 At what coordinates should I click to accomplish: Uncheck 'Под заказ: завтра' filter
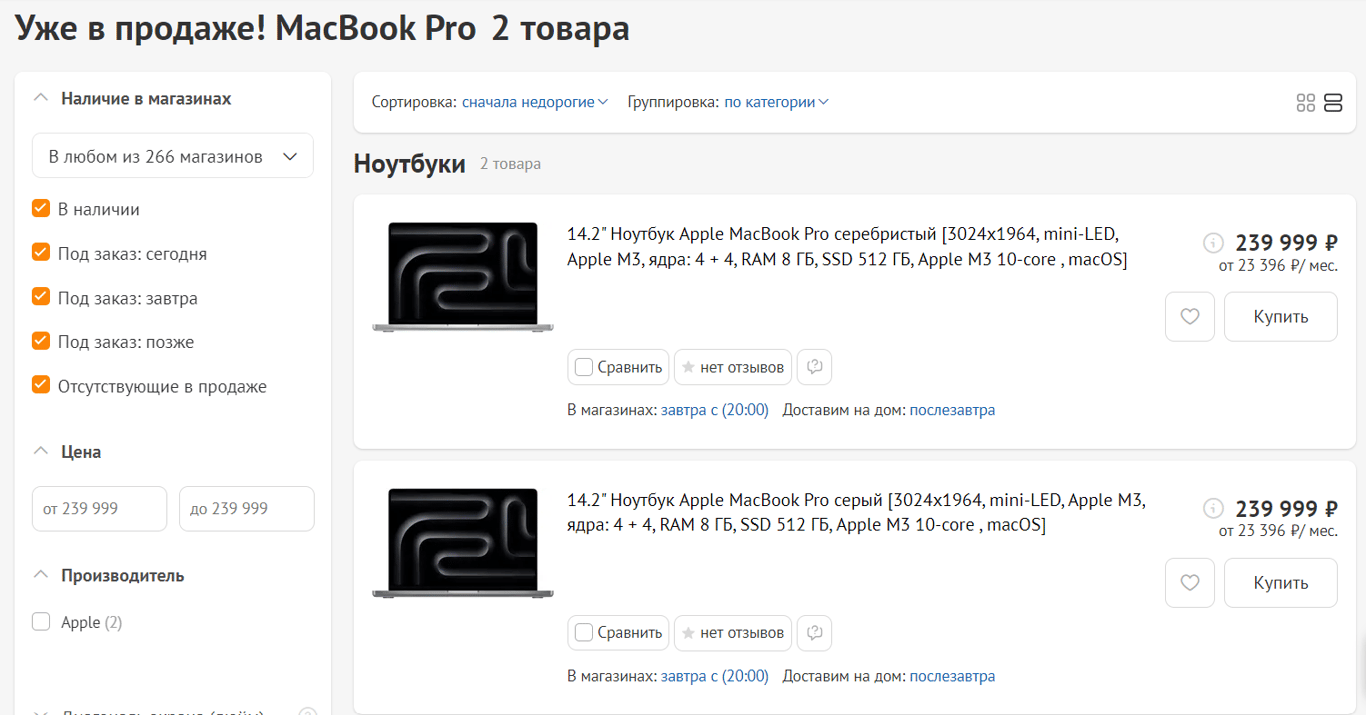pyautogui.click(x=41, y=297)
